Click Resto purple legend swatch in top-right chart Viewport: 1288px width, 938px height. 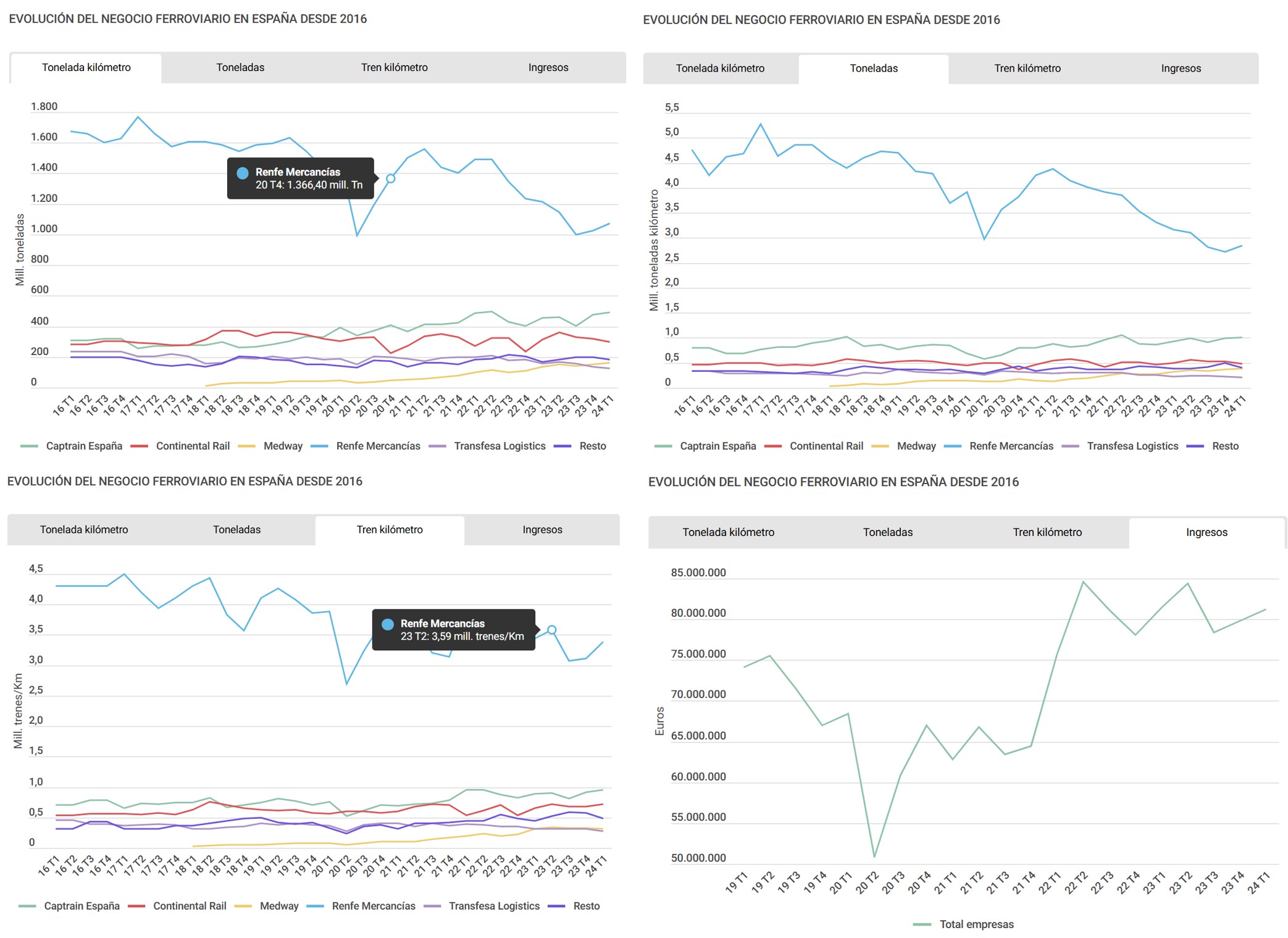(x=1195, y=446)
